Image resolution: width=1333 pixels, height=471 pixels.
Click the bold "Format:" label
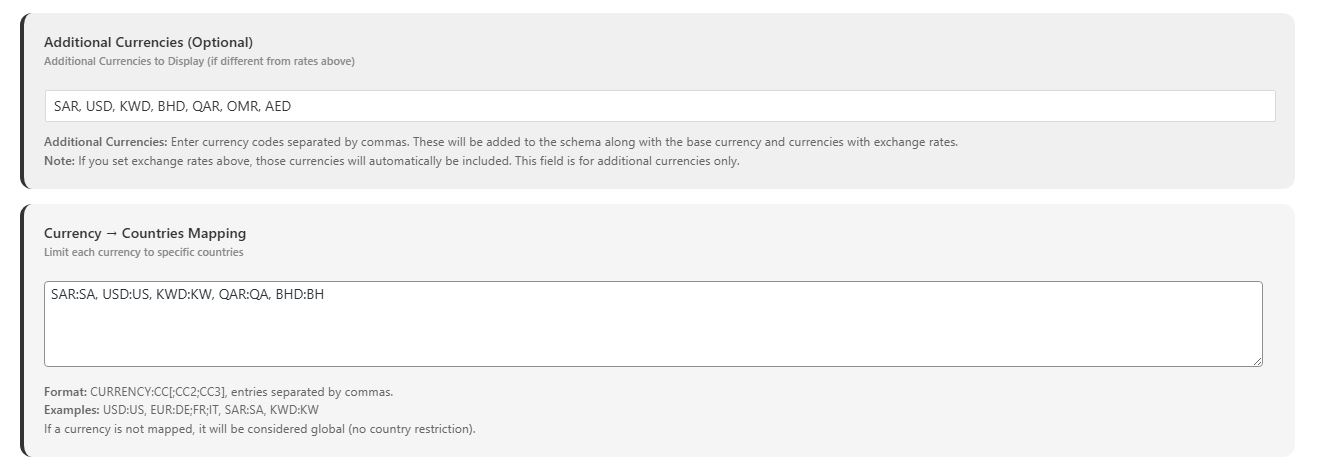[x=66, y=392]
